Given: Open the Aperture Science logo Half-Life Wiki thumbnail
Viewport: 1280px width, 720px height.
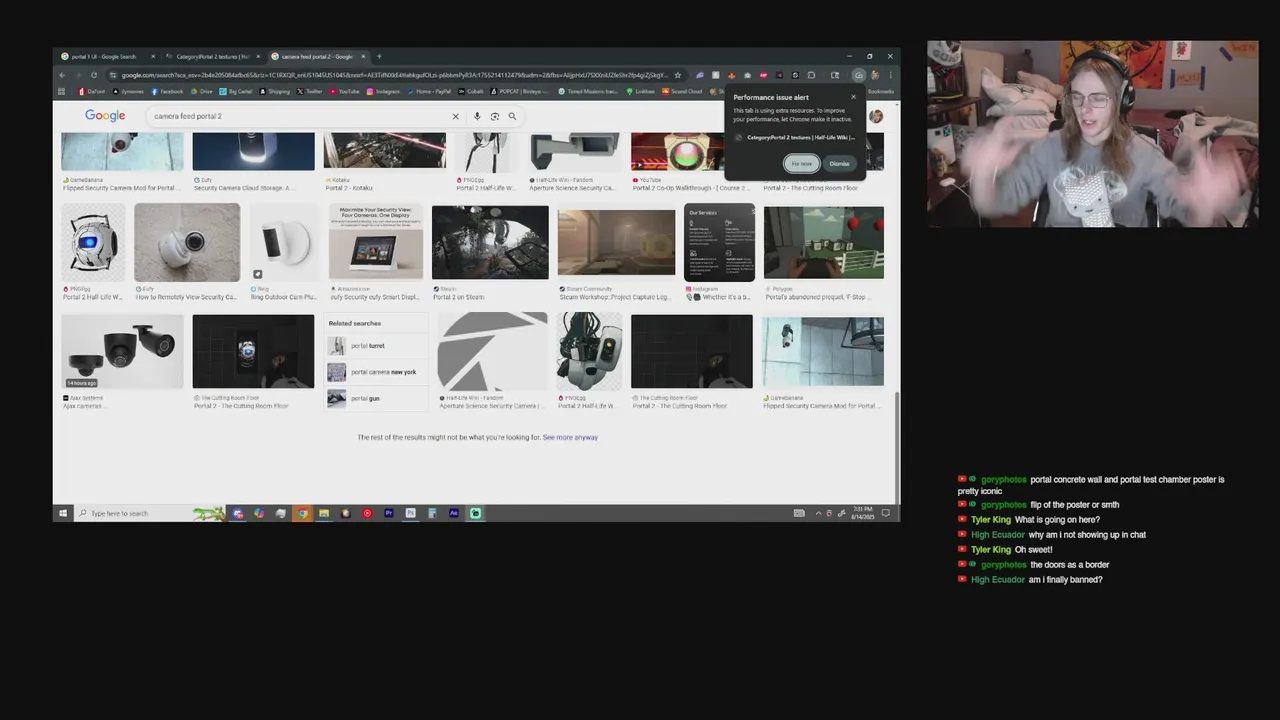Looking at the screenshot, I should coord(492,351).
